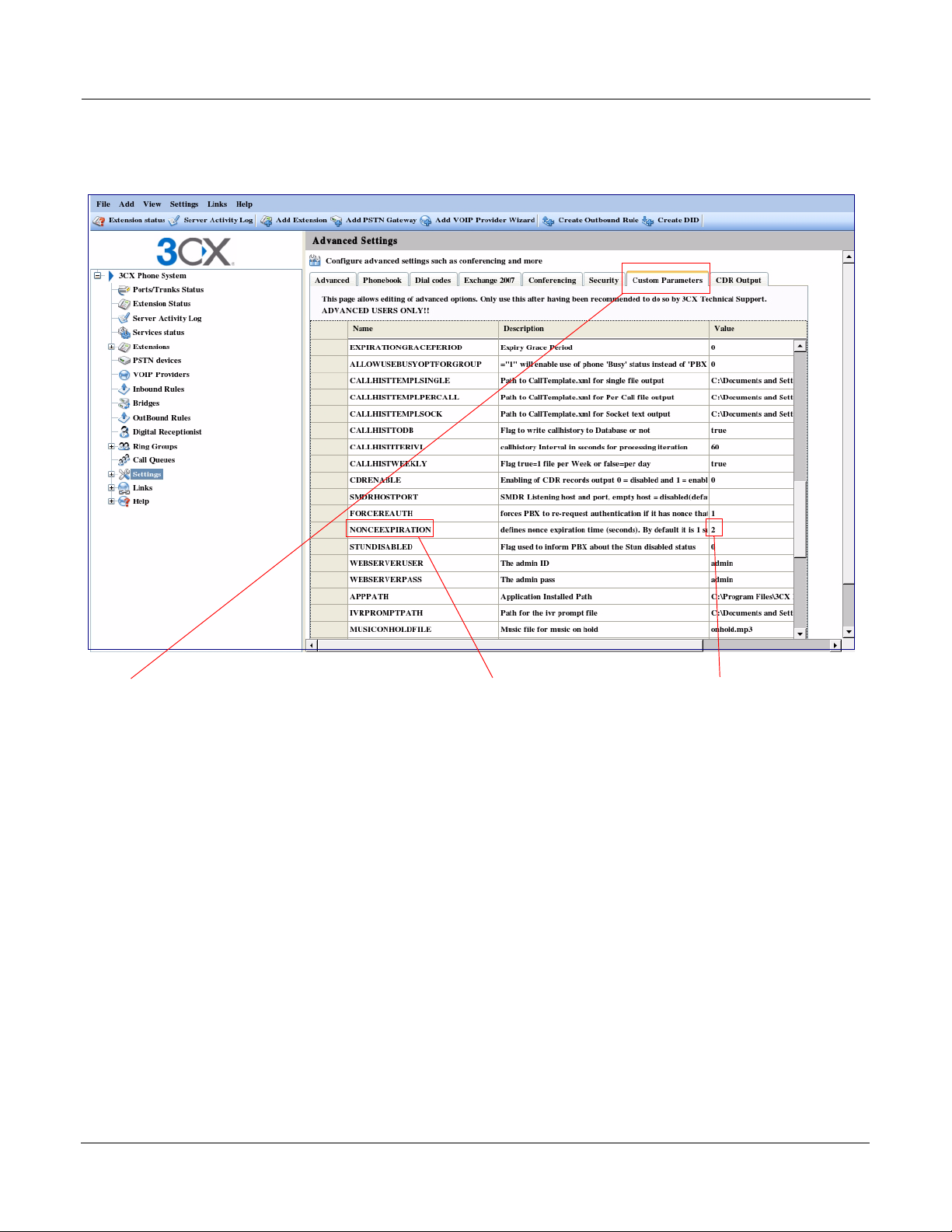Click the Extension status toolbar icon

(x=99, y=221)
